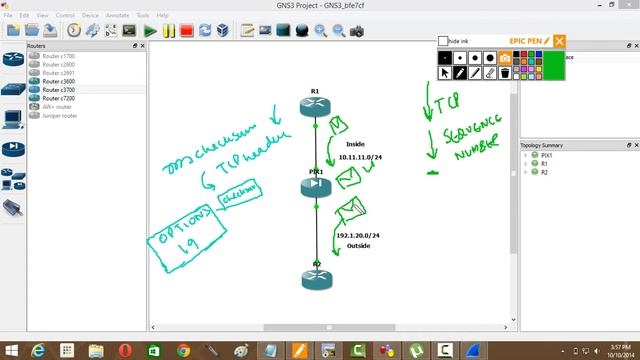Select the Epic Pen cursor tool

444,73
